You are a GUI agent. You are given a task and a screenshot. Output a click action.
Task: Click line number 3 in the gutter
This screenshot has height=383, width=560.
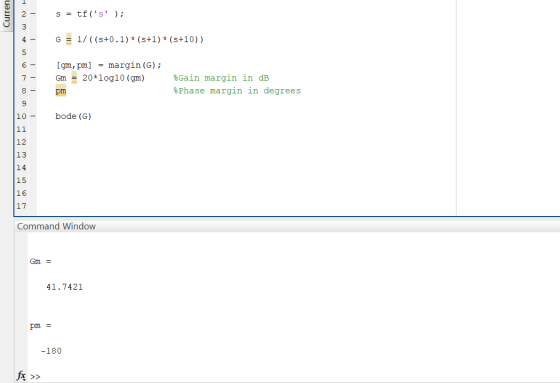24,27
